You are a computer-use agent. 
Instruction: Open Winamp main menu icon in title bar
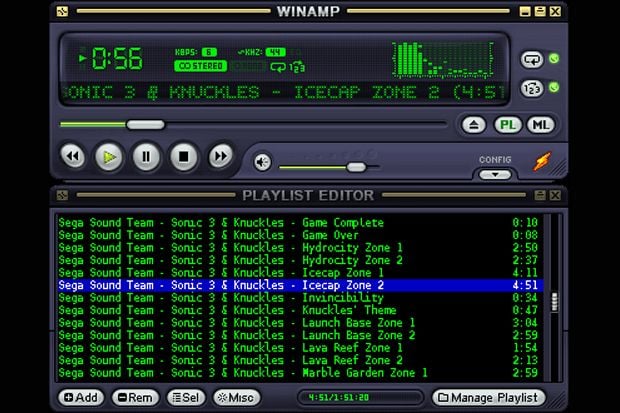click(x=62, y=11)
